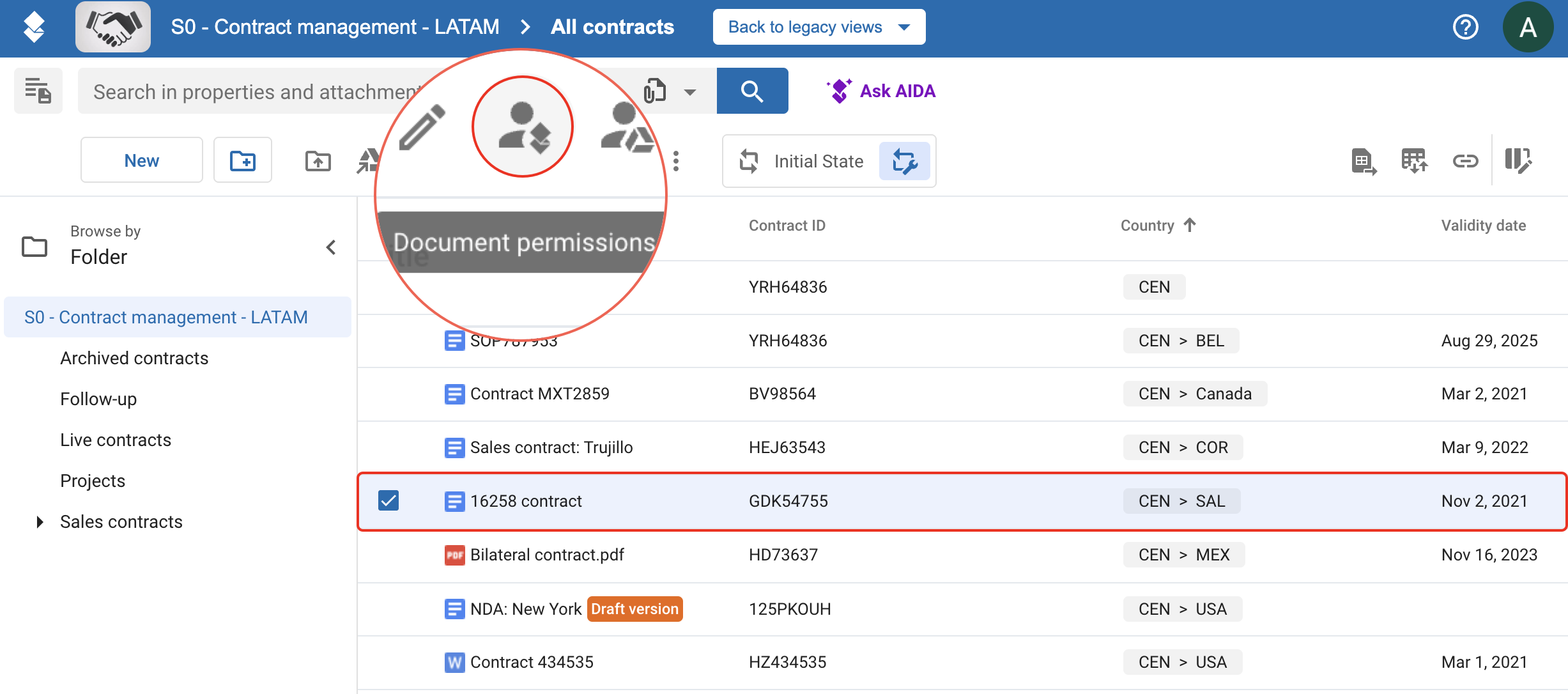Click contract ID GDK54755
The image size is (1568, 694).
[x=788, y=501]
